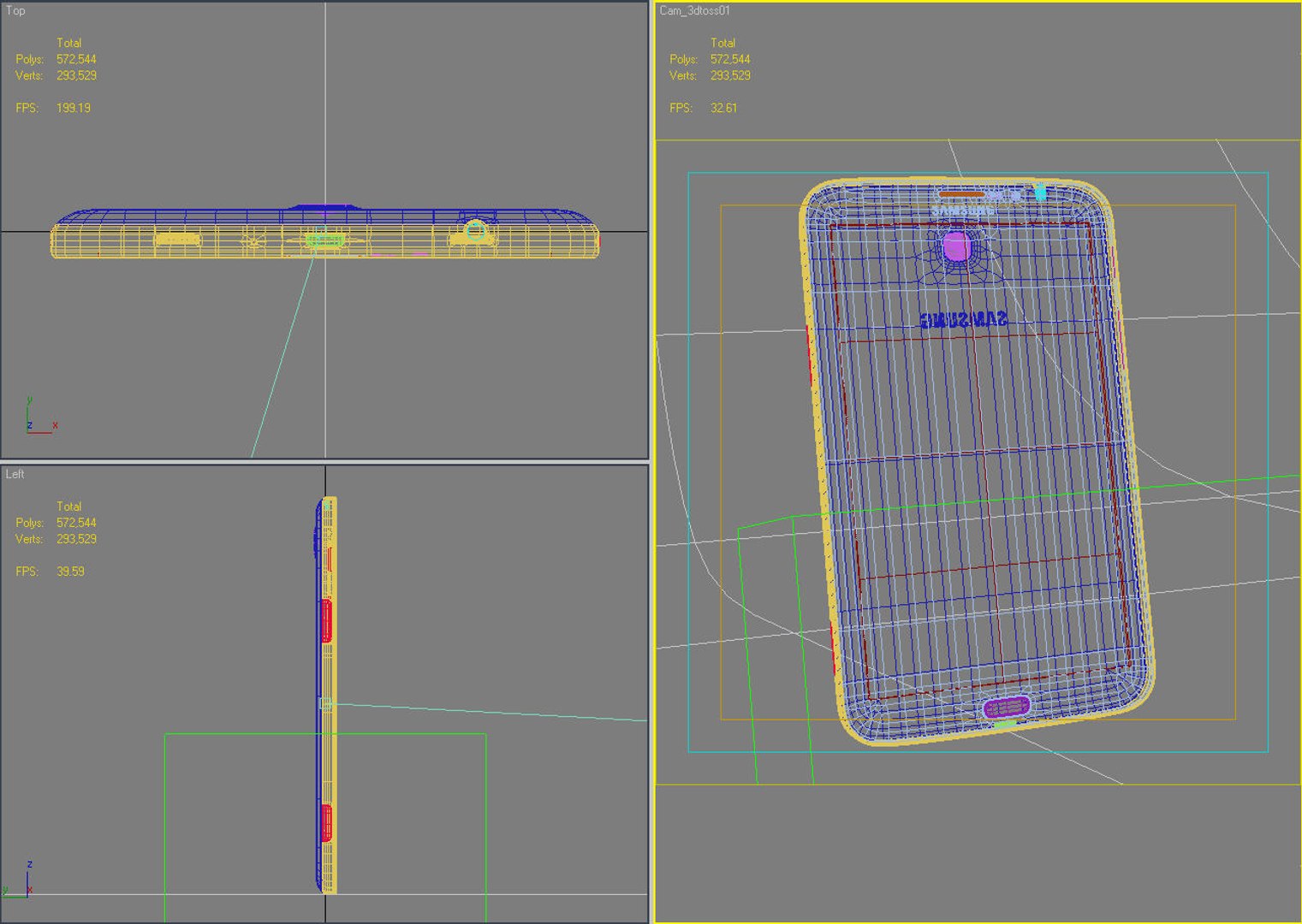Image resolution: width=1302 pixels, height=924 pixels.
Task: Click the mirrored SAMSUNG logo on the phone back
Action: tap(963, 320)
